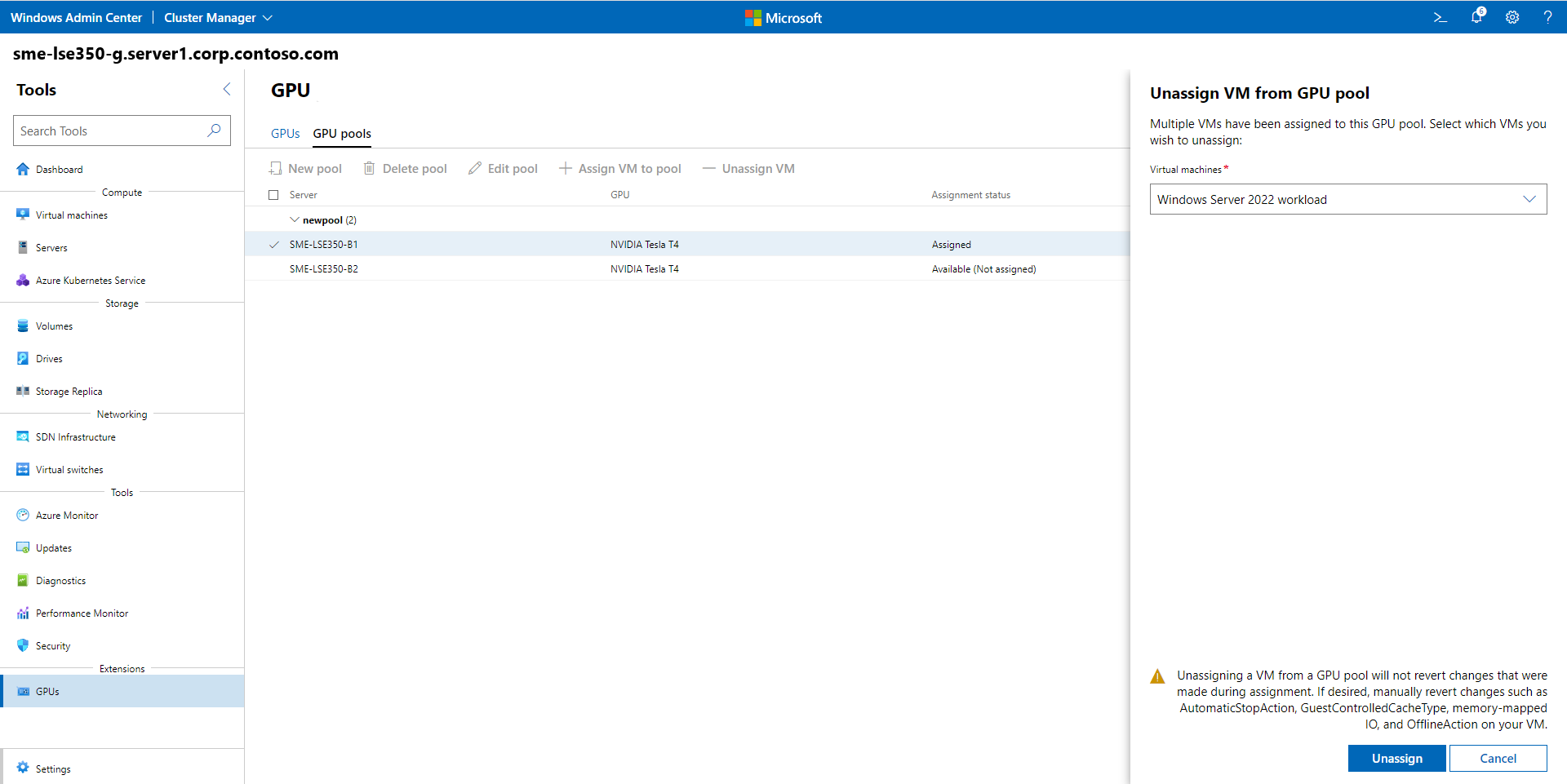The image size is (1567, 784).
Task: Open Performance Monitor from sidebar
Action: 82,613
